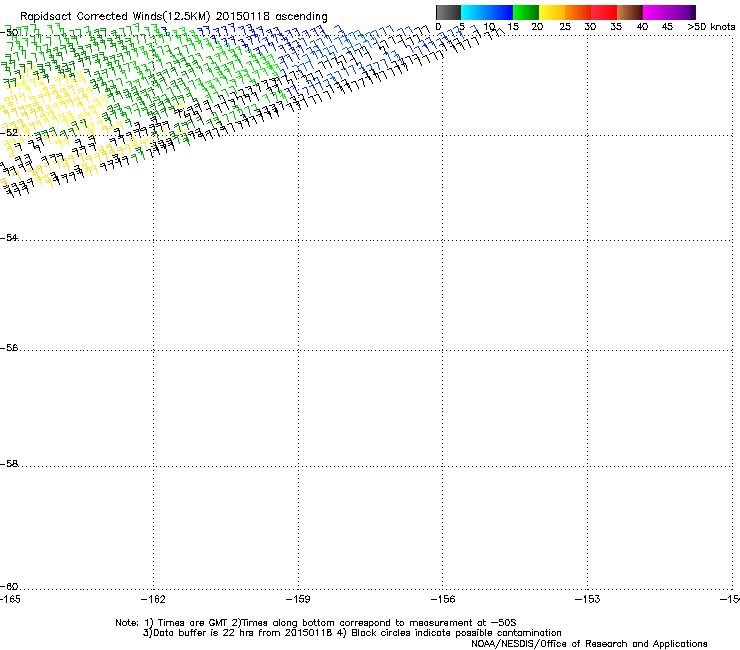The width and height of the screenshot is (740, 650).
Task: Click the yellow 20-25 knots legend segment
Action: pyautogui.click(x=552, y=12)
